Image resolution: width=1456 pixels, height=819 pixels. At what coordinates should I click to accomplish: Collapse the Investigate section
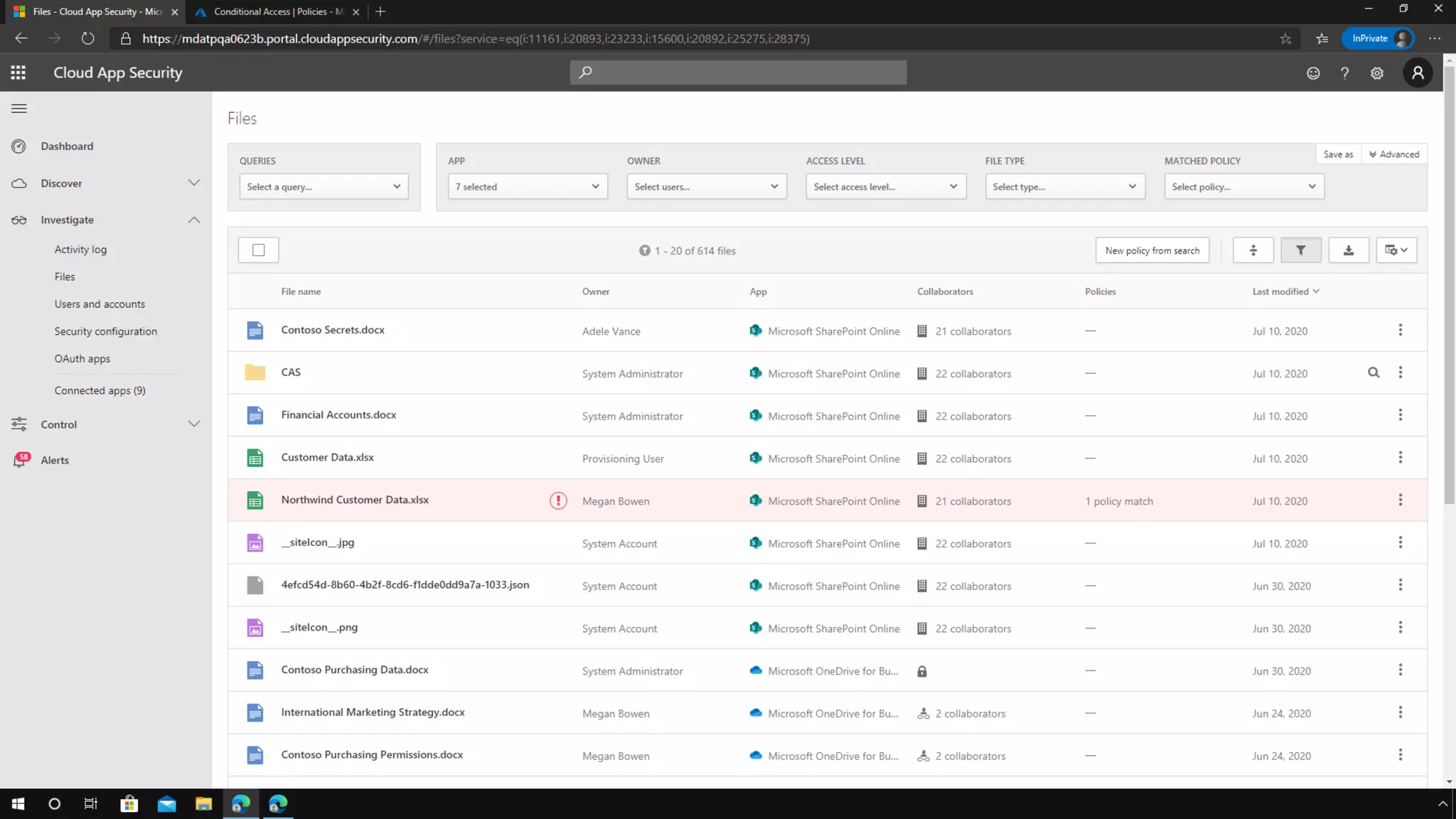pyautogui.click(x=194, y=220)
